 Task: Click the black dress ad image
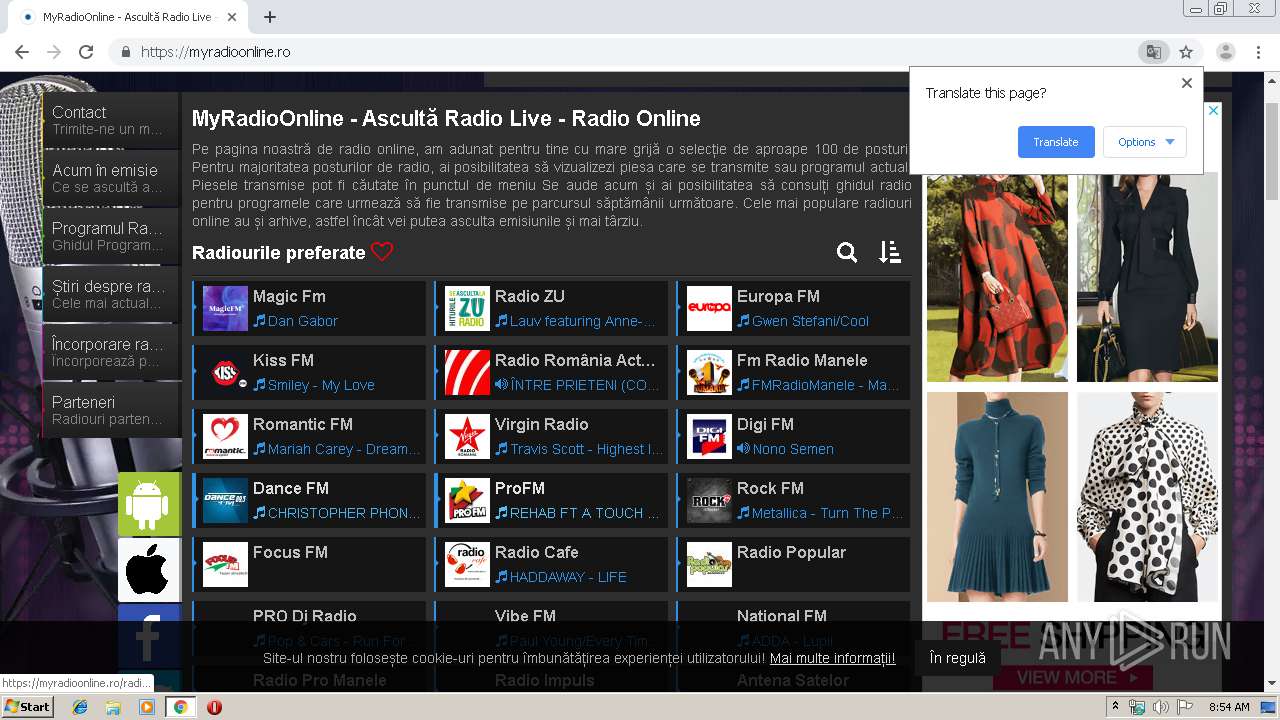click(1147, 277)
